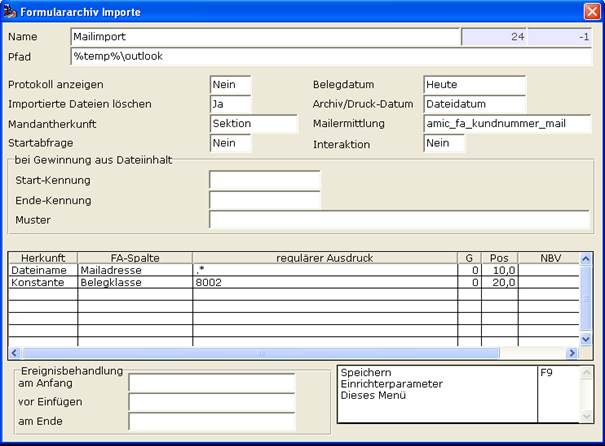Select Einrichterparameter in the menu list
Screen dimensions: 605x446
[391, 384]
